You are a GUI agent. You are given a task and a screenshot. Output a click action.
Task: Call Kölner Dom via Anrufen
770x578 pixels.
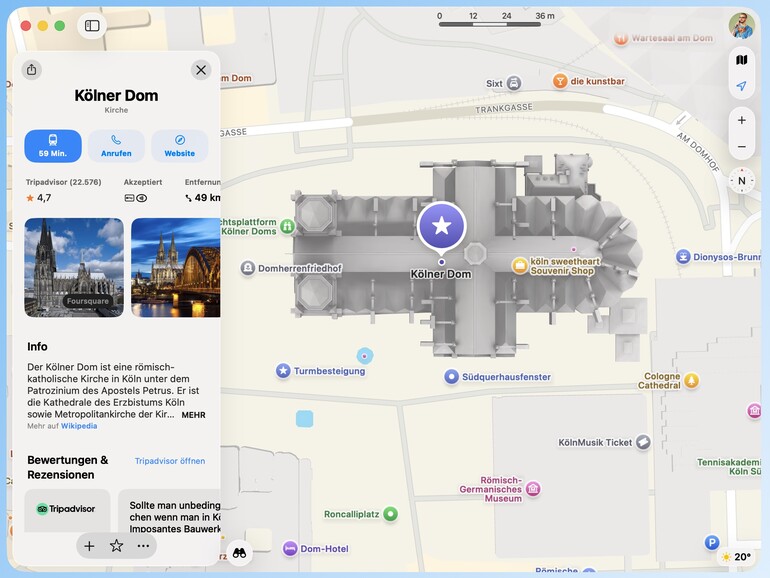116,146
